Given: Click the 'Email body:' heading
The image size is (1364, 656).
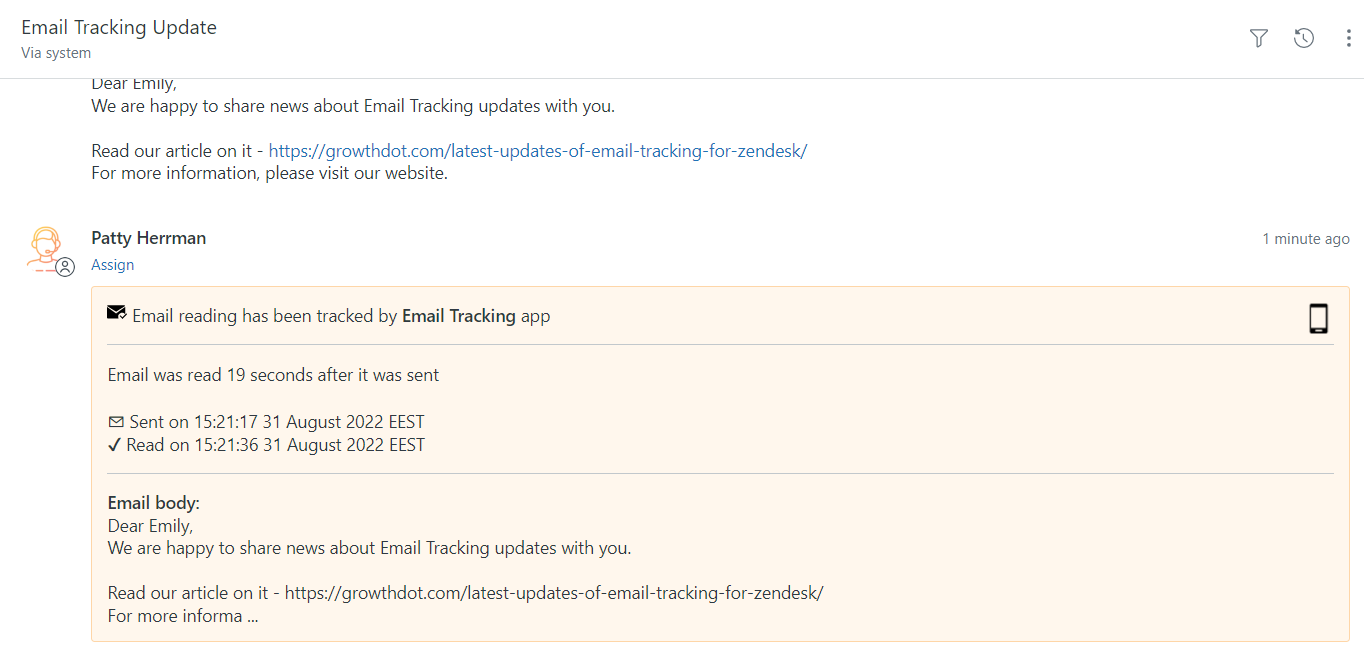Looking at the screenshot, I should pos(154,503).
